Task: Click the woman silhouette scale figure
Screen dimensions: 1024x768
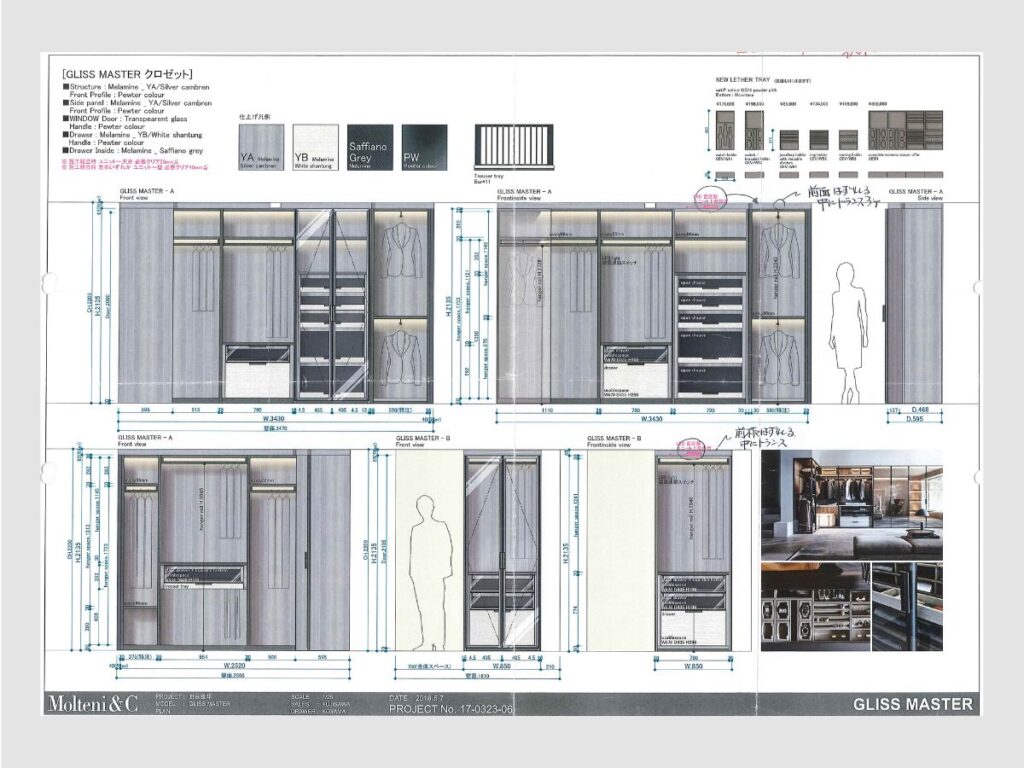Action: (x=850, y=333)
